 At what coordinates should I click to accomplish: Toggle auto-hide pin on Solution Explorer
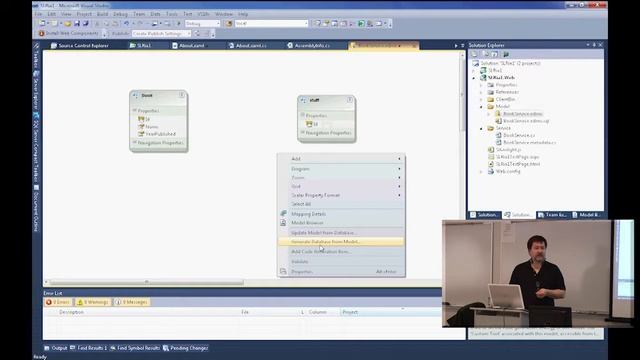click(x=594, y=45)
